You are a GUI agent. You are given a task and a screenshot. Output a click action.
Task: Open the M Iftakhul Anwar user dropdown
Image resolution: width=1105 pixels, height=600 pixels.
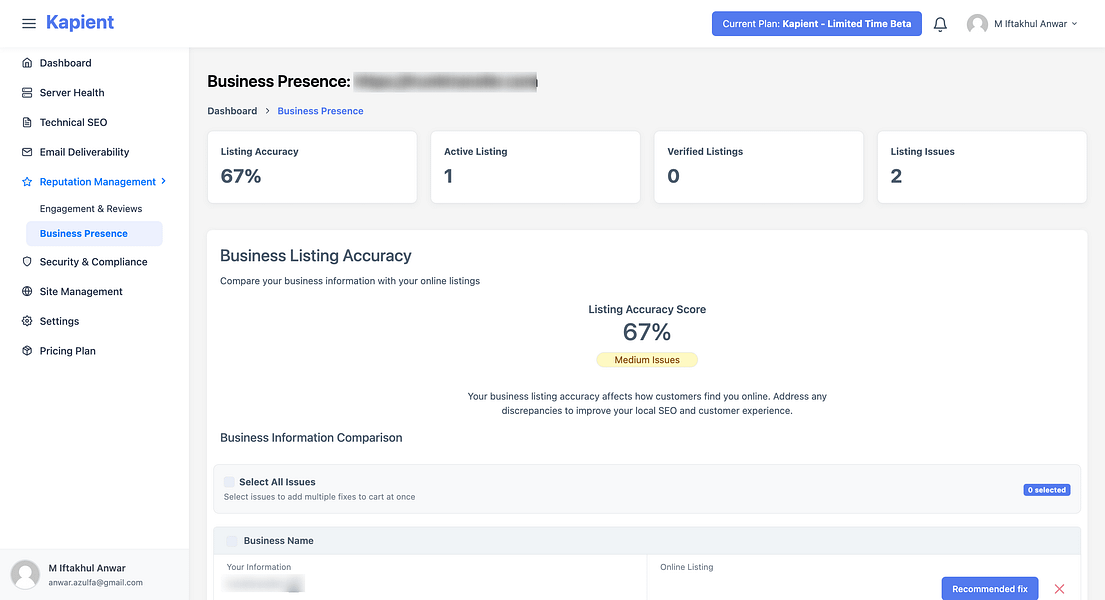(1023, 24)
